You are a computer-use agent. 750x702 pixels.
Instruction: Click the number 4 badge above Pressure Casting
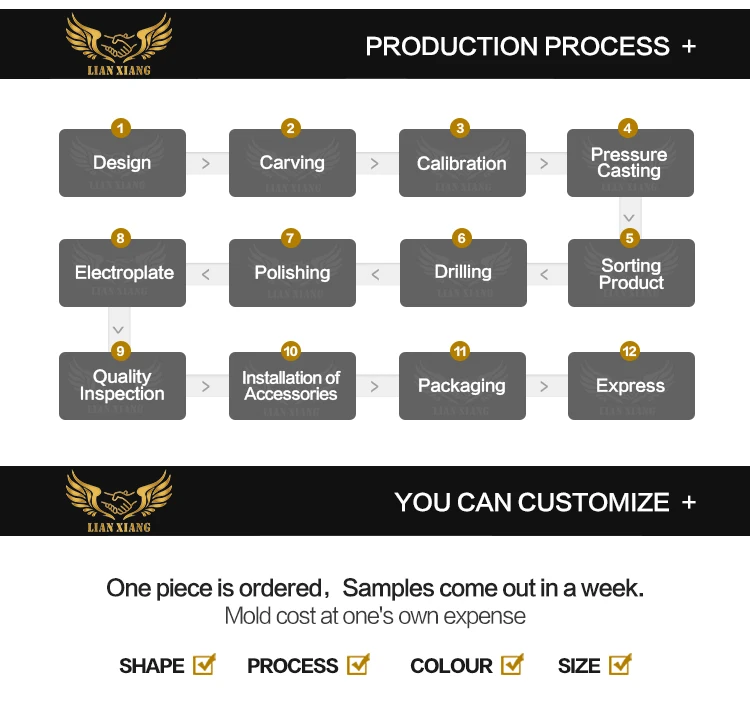point(628,128)
